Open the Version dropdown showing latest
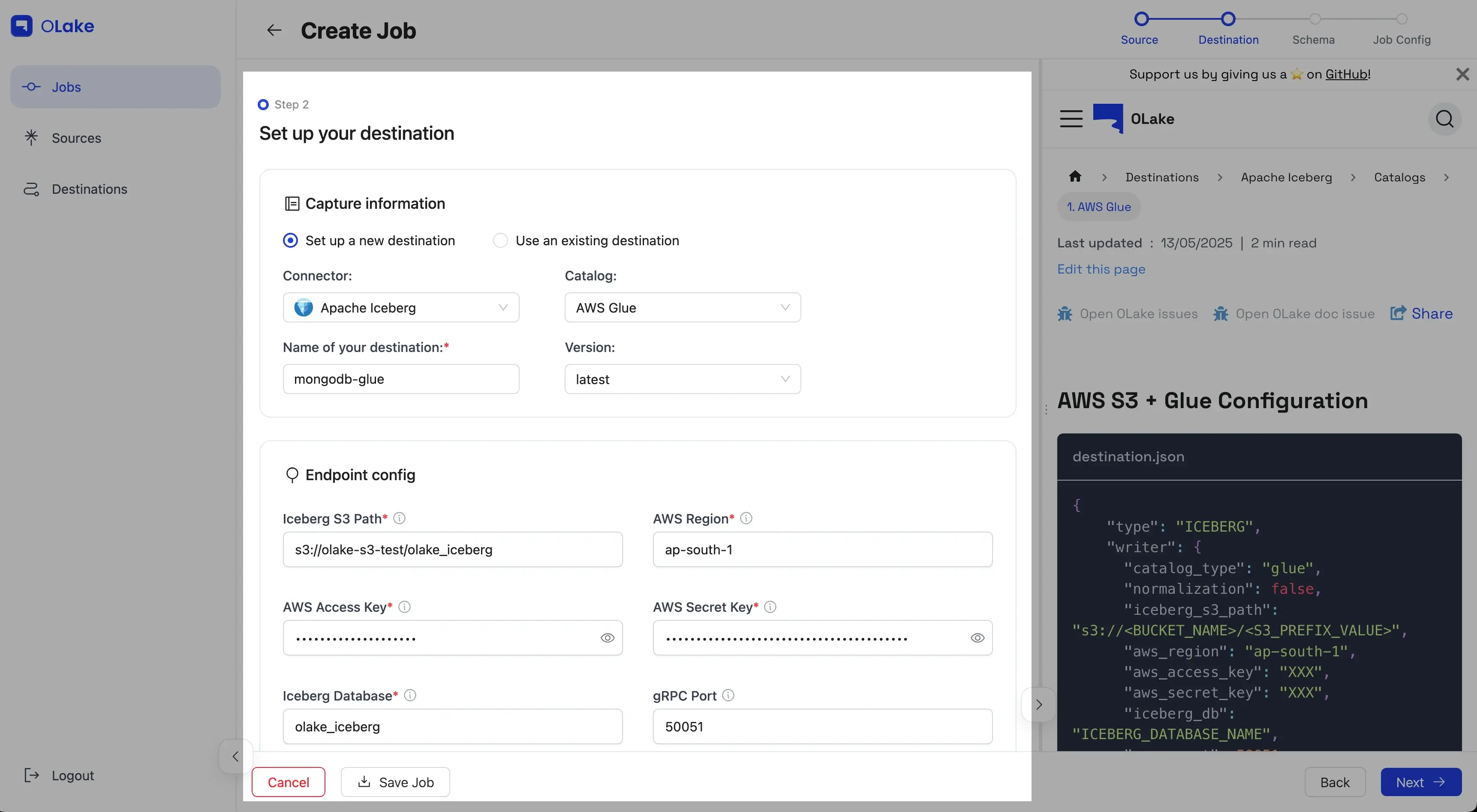The width and height of the screenshot is (1477, 812). 682,379
